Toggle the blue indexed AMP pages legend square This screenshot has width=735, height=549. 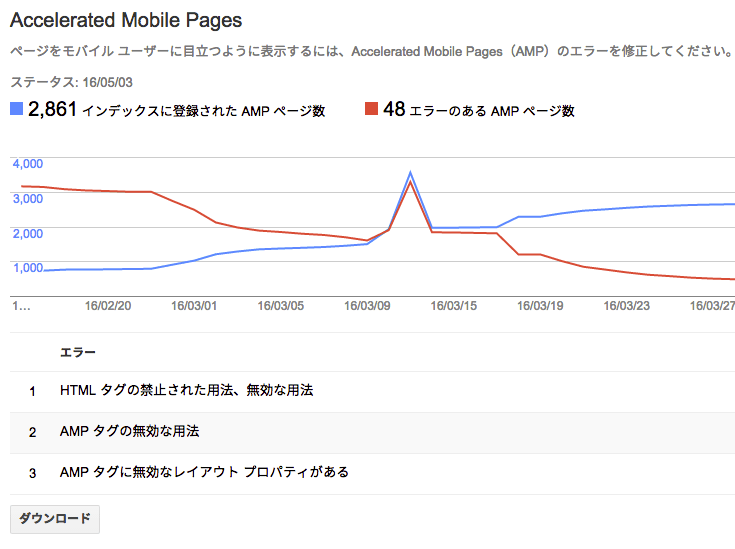click(x=16, y=109)
